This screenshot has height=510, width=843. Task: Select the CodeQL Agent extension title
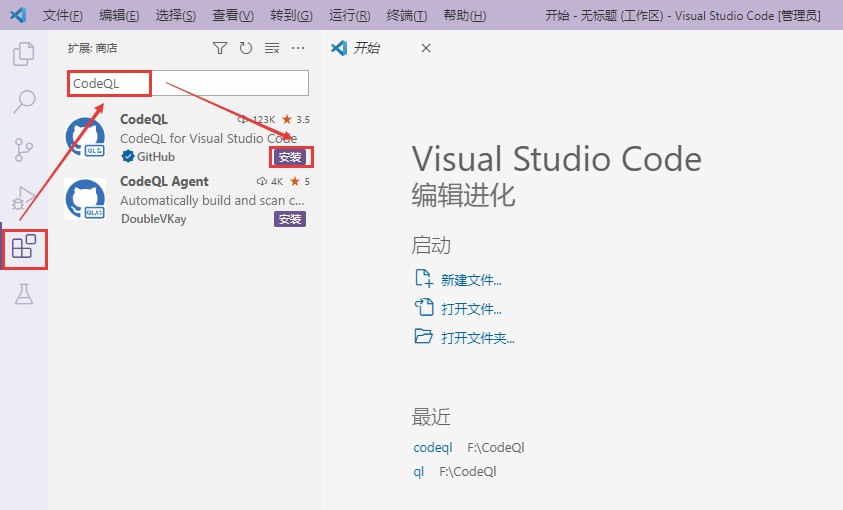click(x=164, y=181)
